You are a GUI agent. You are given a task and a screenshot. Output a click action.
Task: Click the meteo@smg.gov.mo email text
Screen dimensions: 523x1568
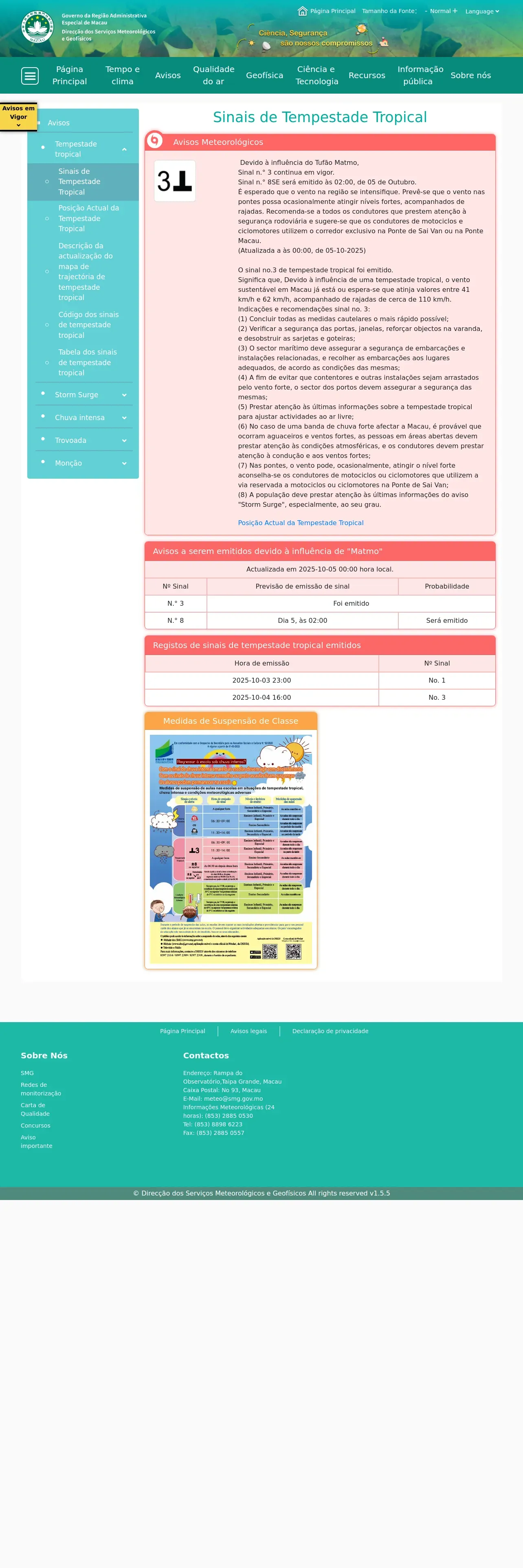coord(233,1099)
